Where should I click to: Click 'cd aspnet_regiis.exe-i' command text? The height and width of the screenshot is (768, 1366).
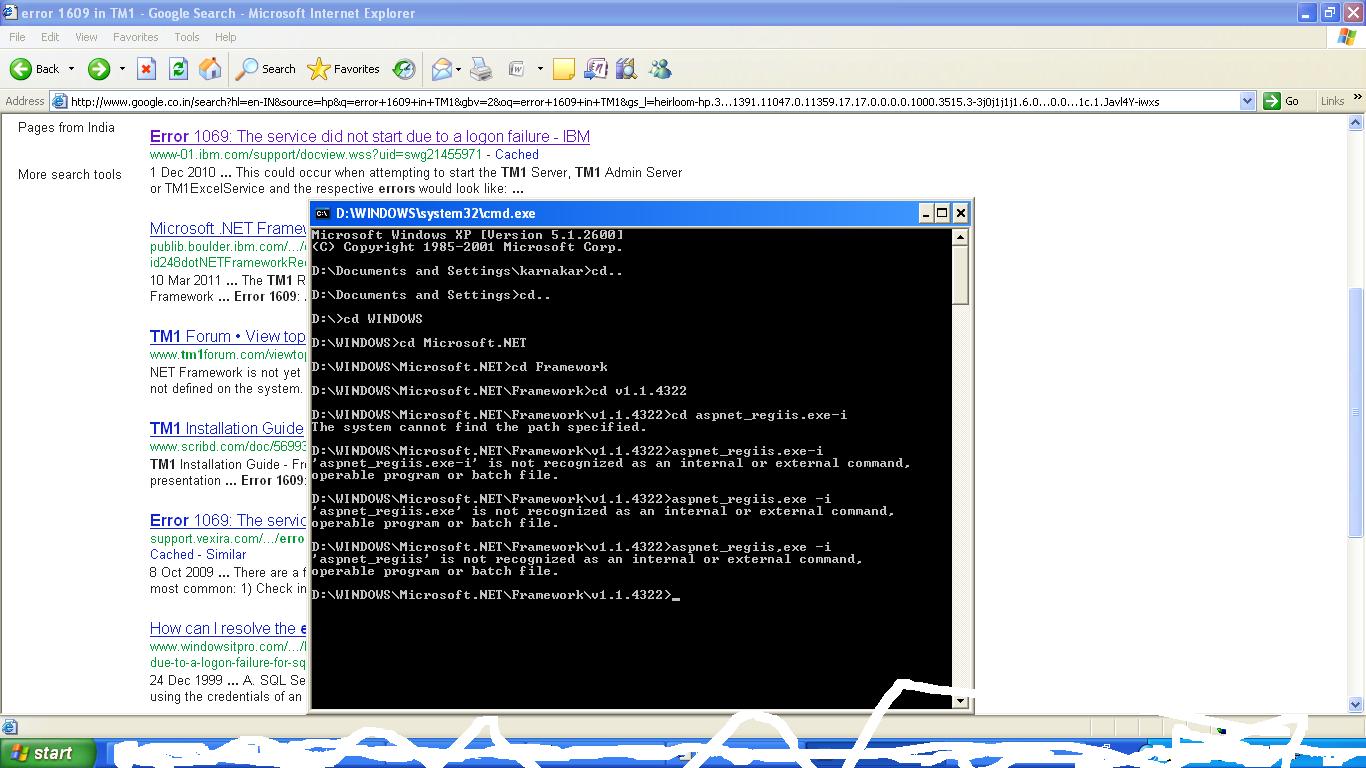[759, 415]
